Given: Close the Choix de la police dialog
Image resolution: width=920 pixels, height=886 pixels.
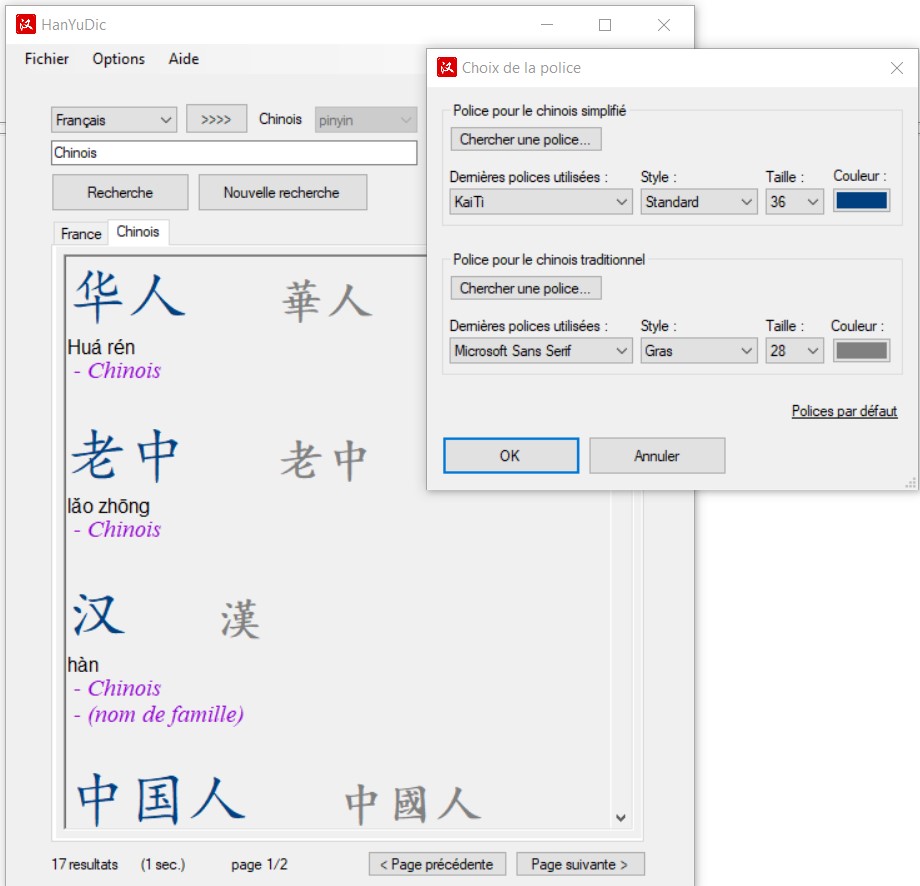Looking at the screenshot, I should click(896, 68).
